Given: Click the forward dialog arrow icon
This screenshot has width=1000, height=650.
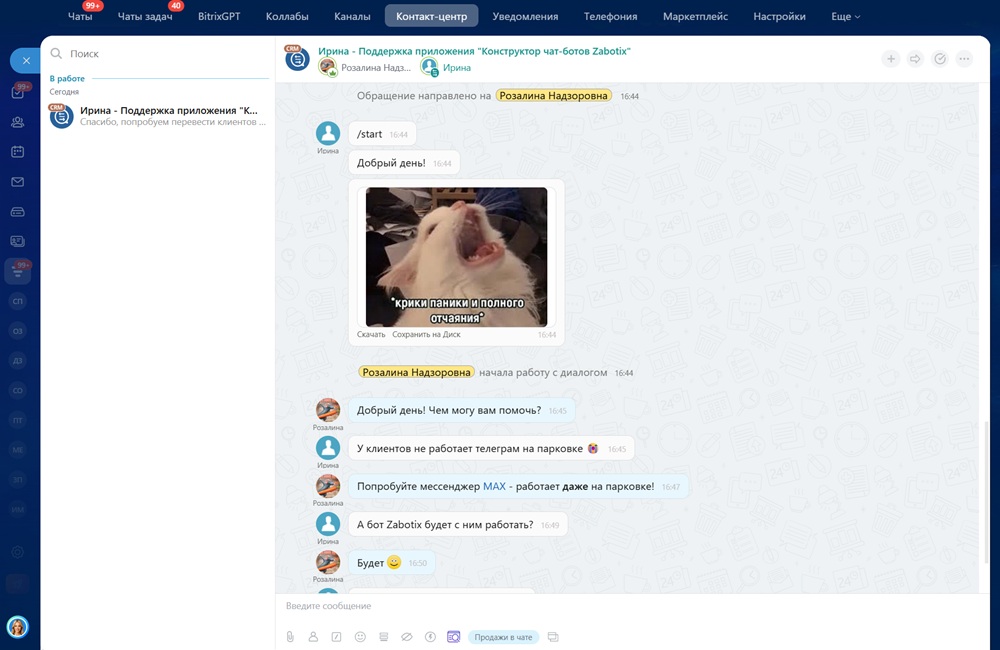Looking at the screenshot, I should click(x=915, y=59).
